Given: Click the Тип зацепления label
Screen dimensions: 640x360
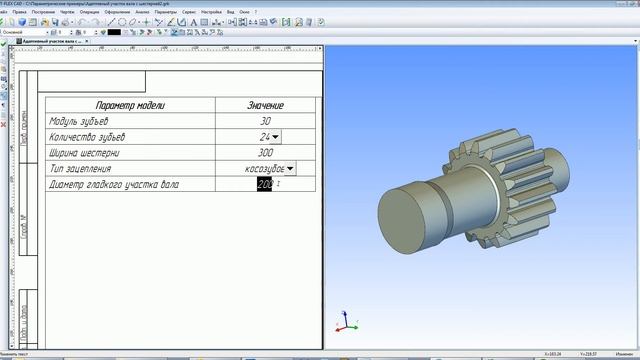Looking at the screenshot, I should tap(80, 169).
